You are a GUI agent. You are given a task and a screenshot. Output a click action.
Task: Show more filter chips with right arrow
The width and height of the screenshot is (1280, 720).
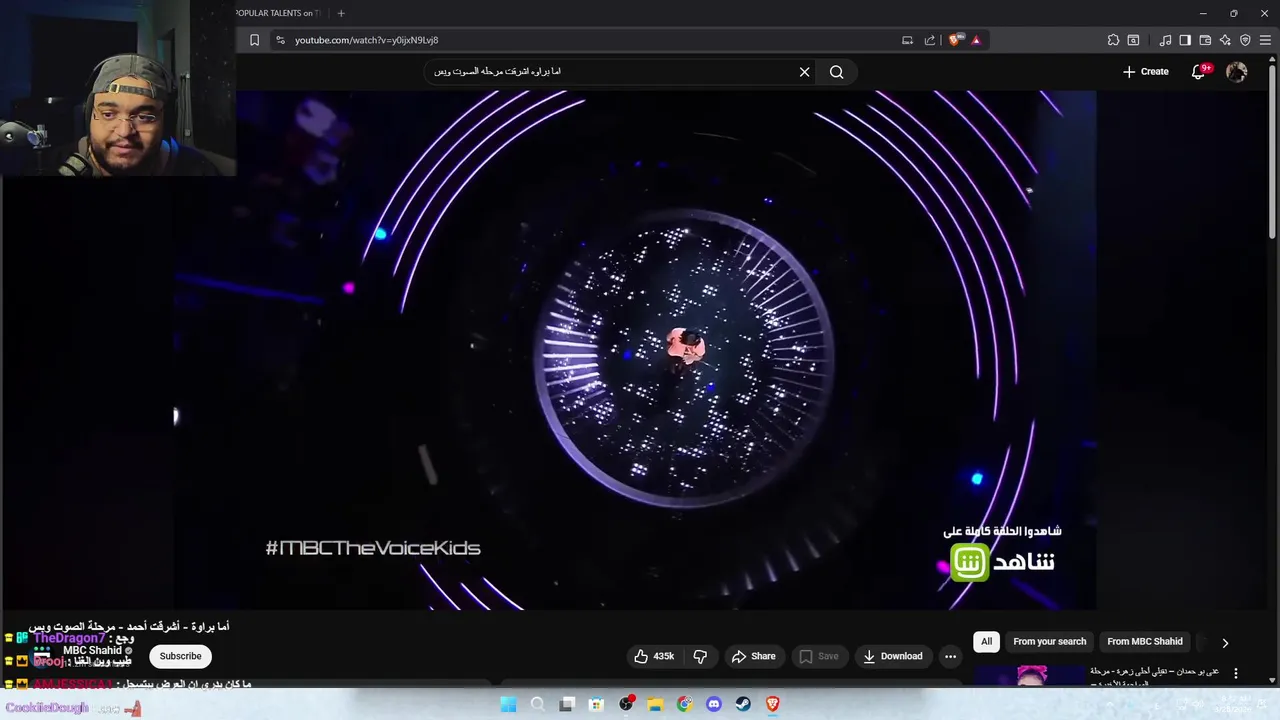coord(1225,643)
